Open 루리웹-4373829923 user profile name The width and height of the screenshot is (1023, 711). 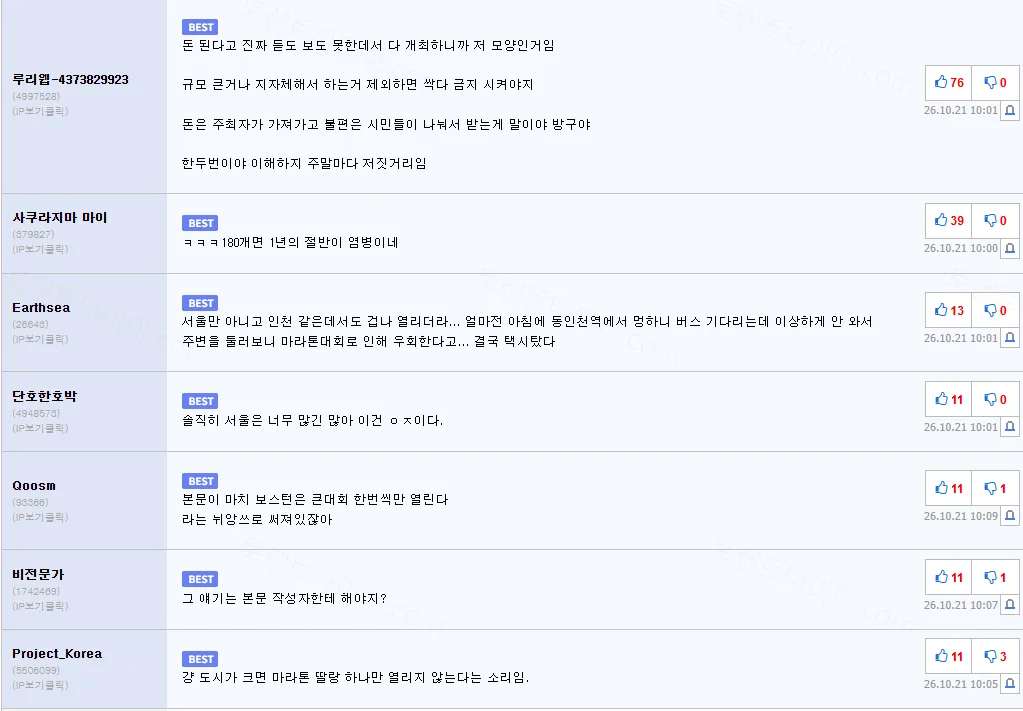[x=70, y=80]
